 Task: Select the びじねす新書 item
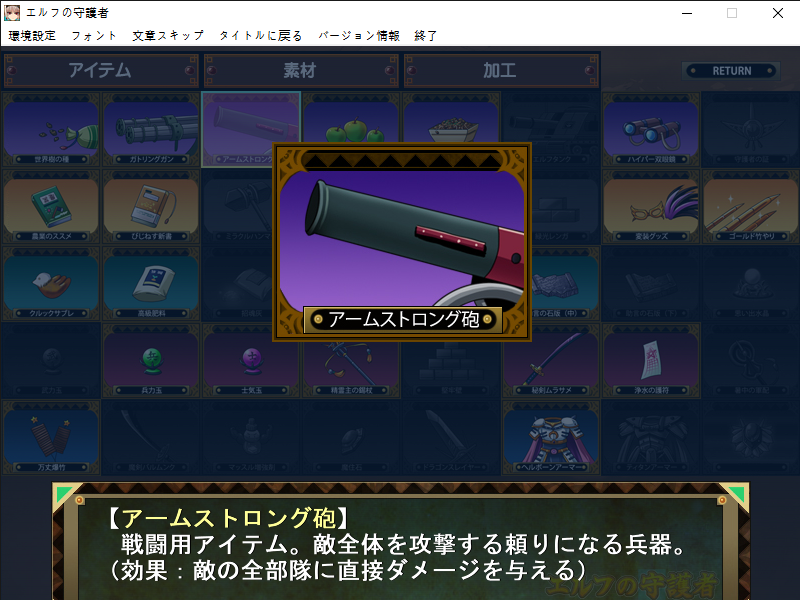[151, 207]
